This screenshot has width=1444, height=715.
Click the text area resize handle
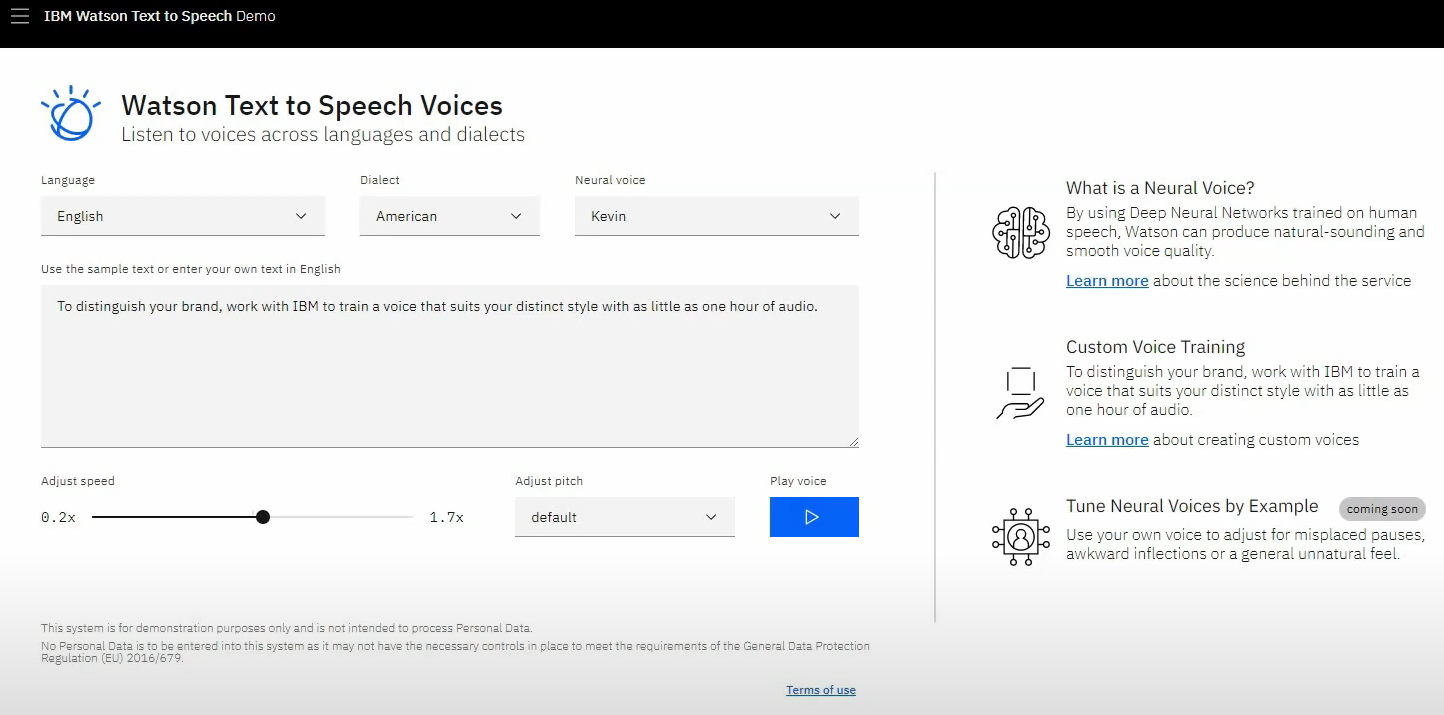click(853, 441)
